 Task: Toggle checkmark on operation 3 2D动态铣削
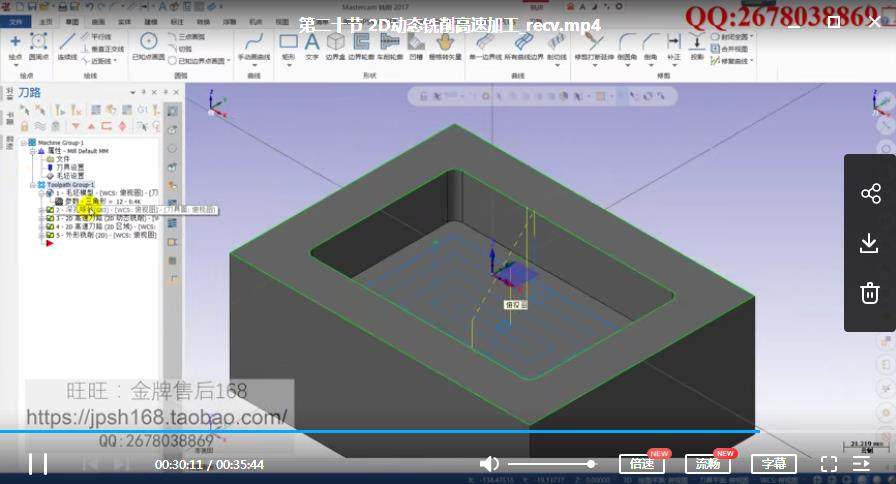(x=50, y=218)
